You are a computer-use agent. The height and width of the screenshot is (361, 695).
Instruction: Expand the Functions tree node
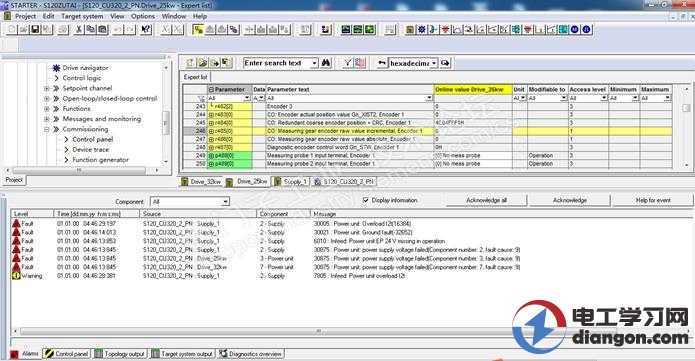47,109
